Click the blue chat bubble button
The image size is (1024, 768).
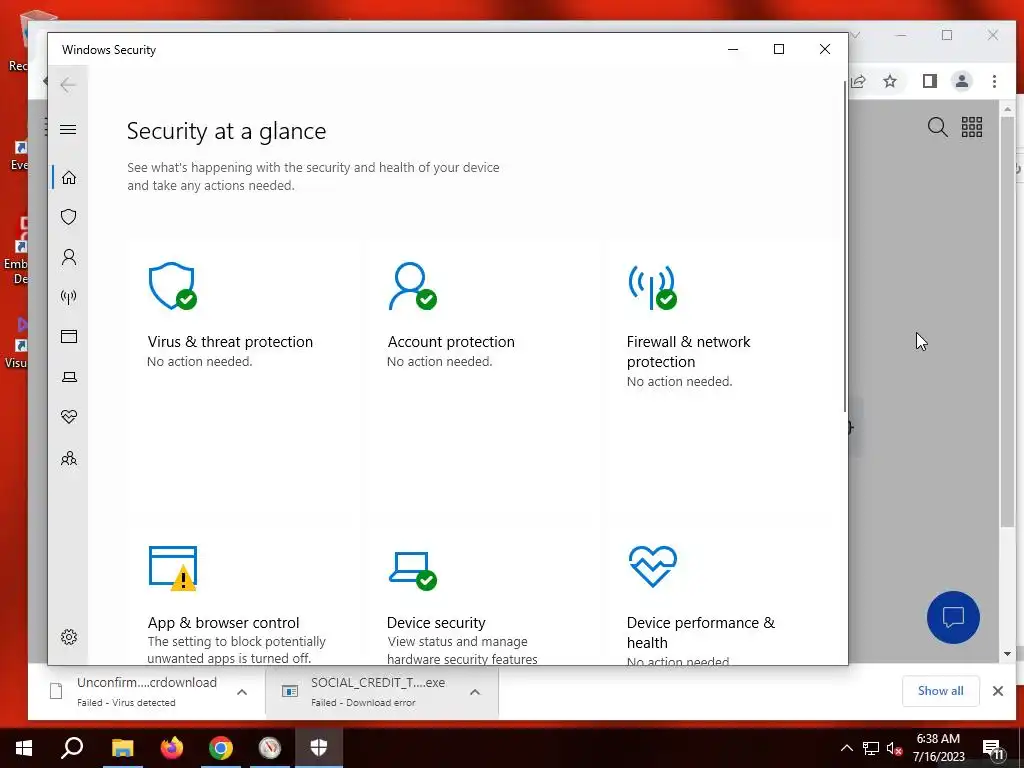tap(953, 617)
